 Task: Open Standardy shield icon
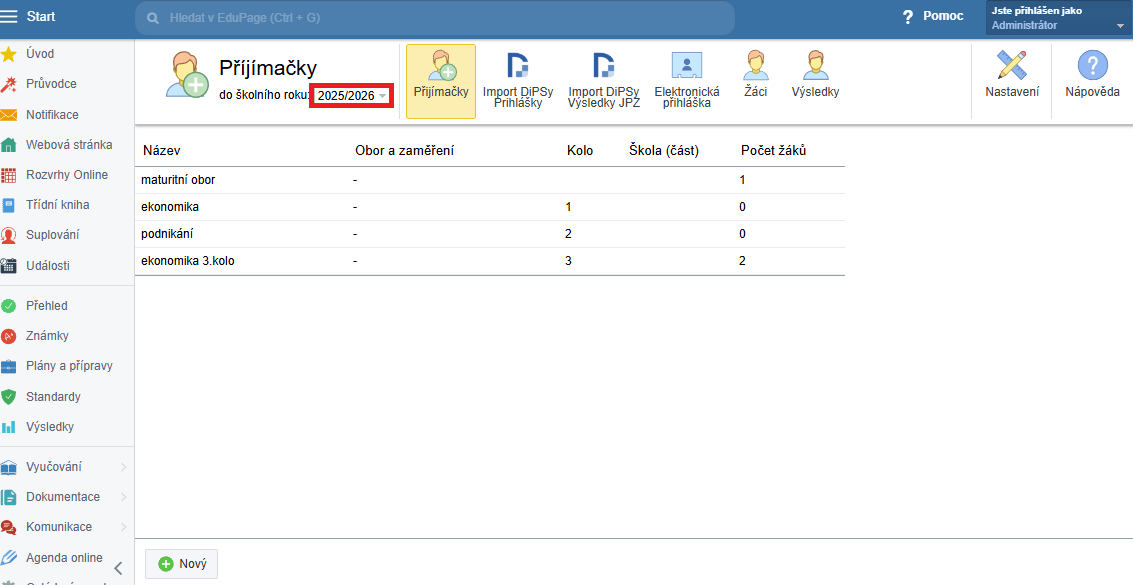tap(9, 396)
